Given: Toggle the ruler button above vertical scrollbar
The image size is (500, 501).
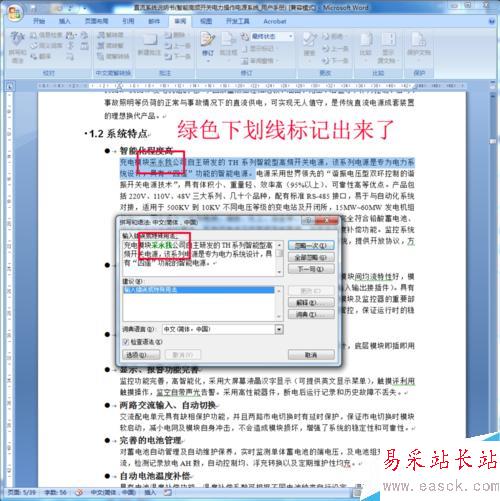Looking at the screenshot, I should (493, 87).
